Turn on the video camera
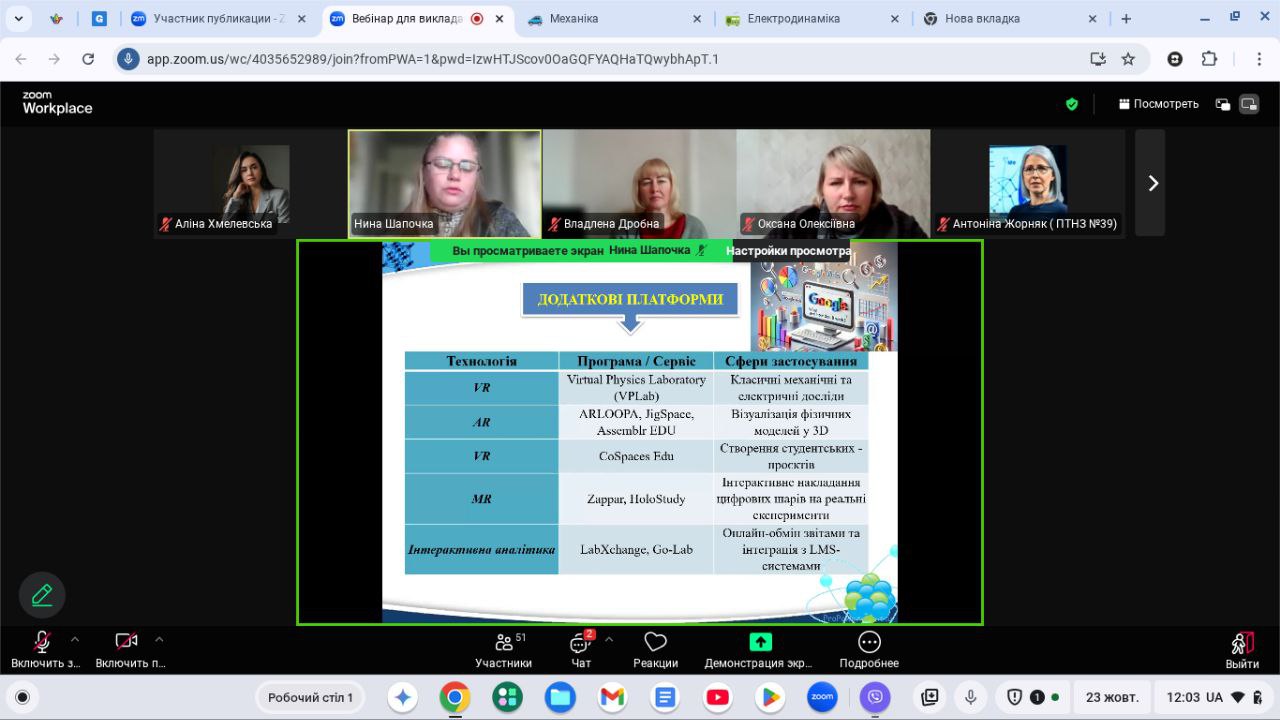Image resolution: width=1280 pixels, height=720 pixels. pyautogui.click(x=126, y=642)
